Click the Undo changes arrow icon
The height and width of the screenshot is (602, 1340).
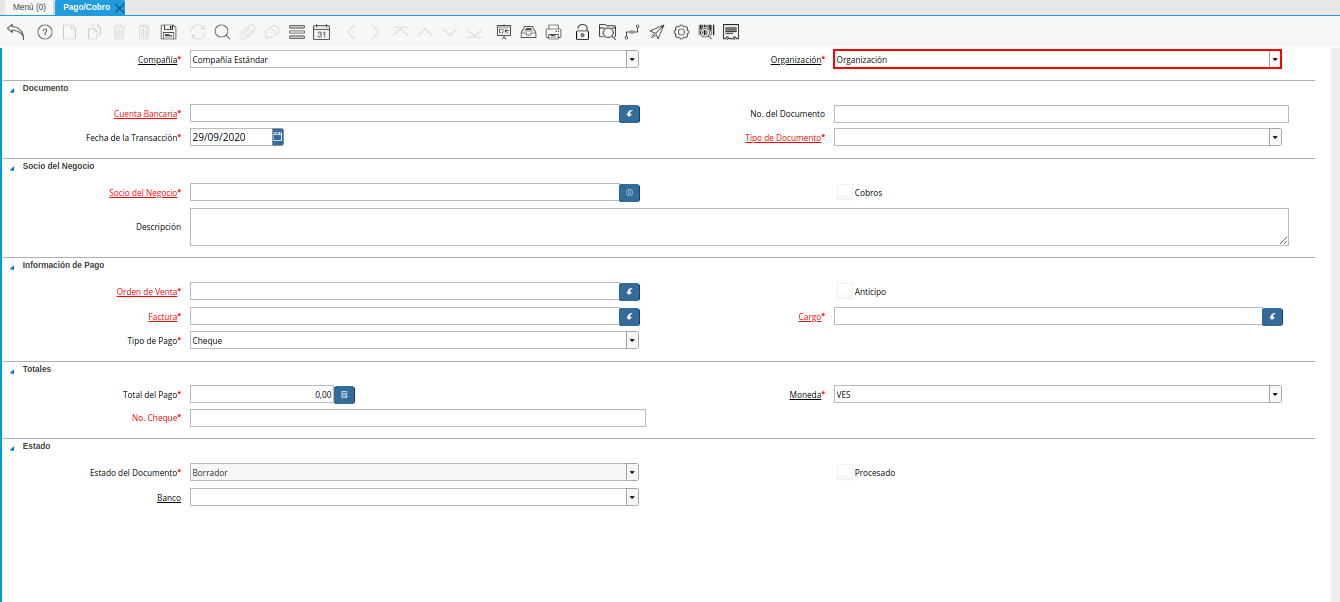(15, 32)
